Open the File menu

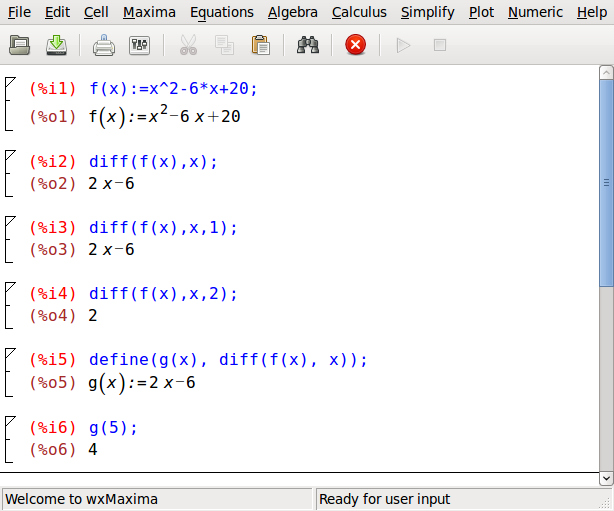point(19,12)
